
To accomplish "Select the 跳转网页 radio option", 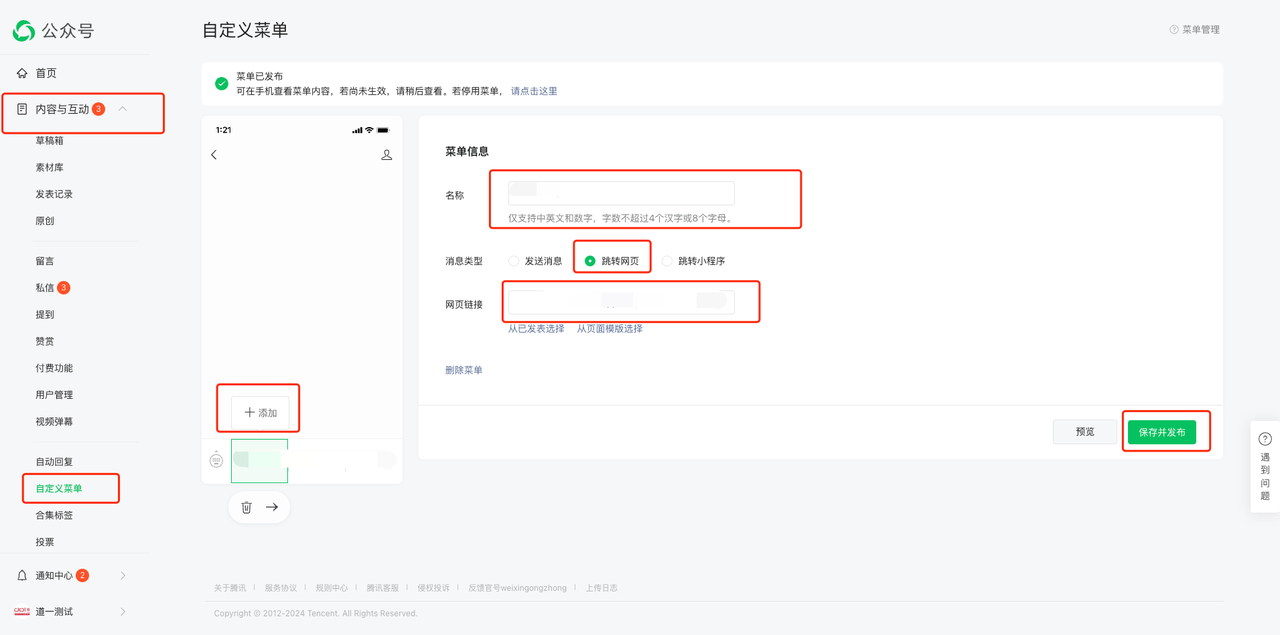I will pos(590,261).
